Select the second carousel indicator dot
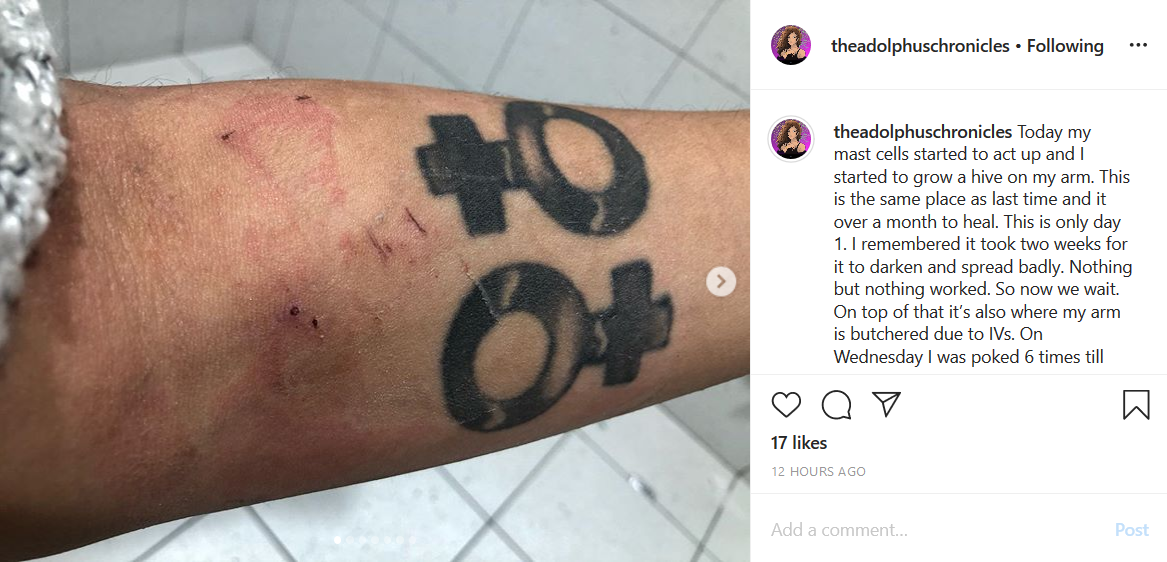1167x562 pixels. click(350, 540)
